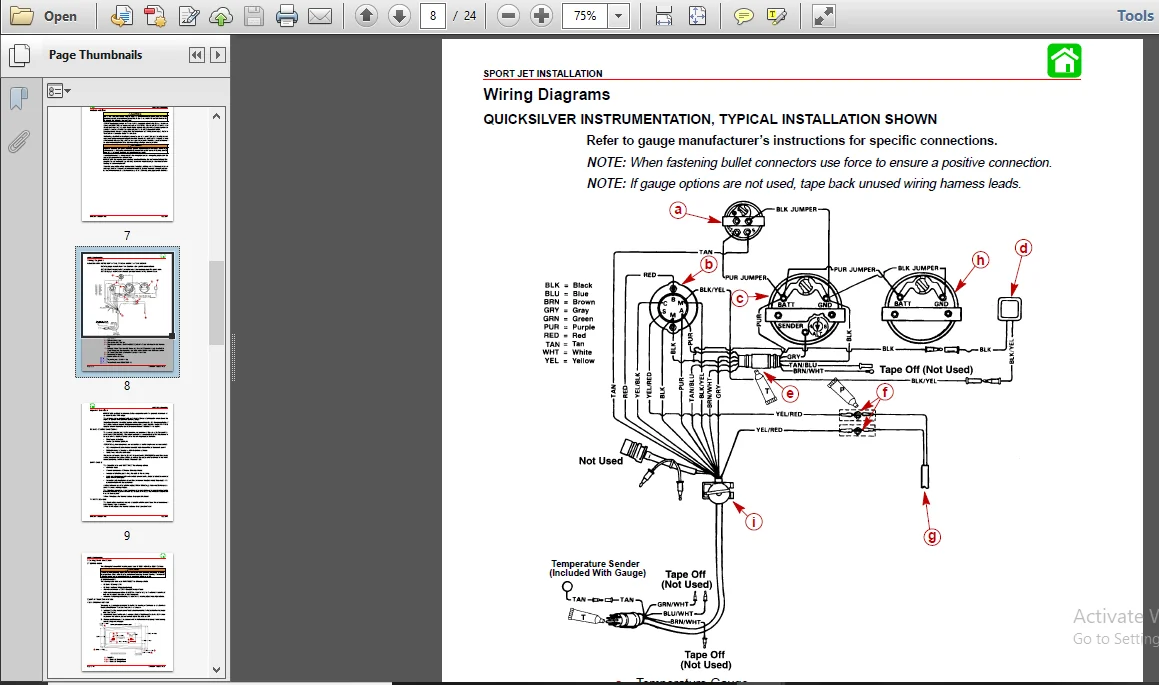Open the Attachments paperclip panel

point(18,141)
